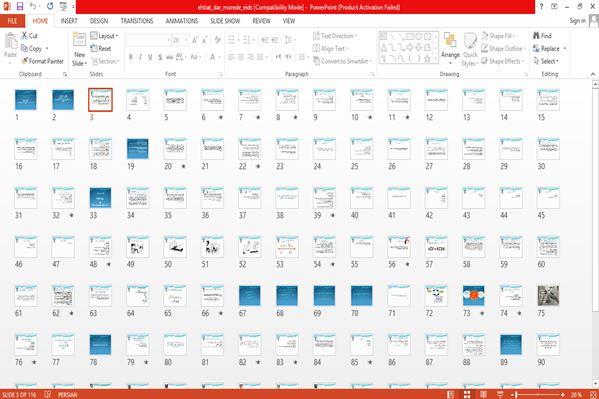The image size is (599, 399).
Task: Switch to Reading View icon
Action: [483, 394]
